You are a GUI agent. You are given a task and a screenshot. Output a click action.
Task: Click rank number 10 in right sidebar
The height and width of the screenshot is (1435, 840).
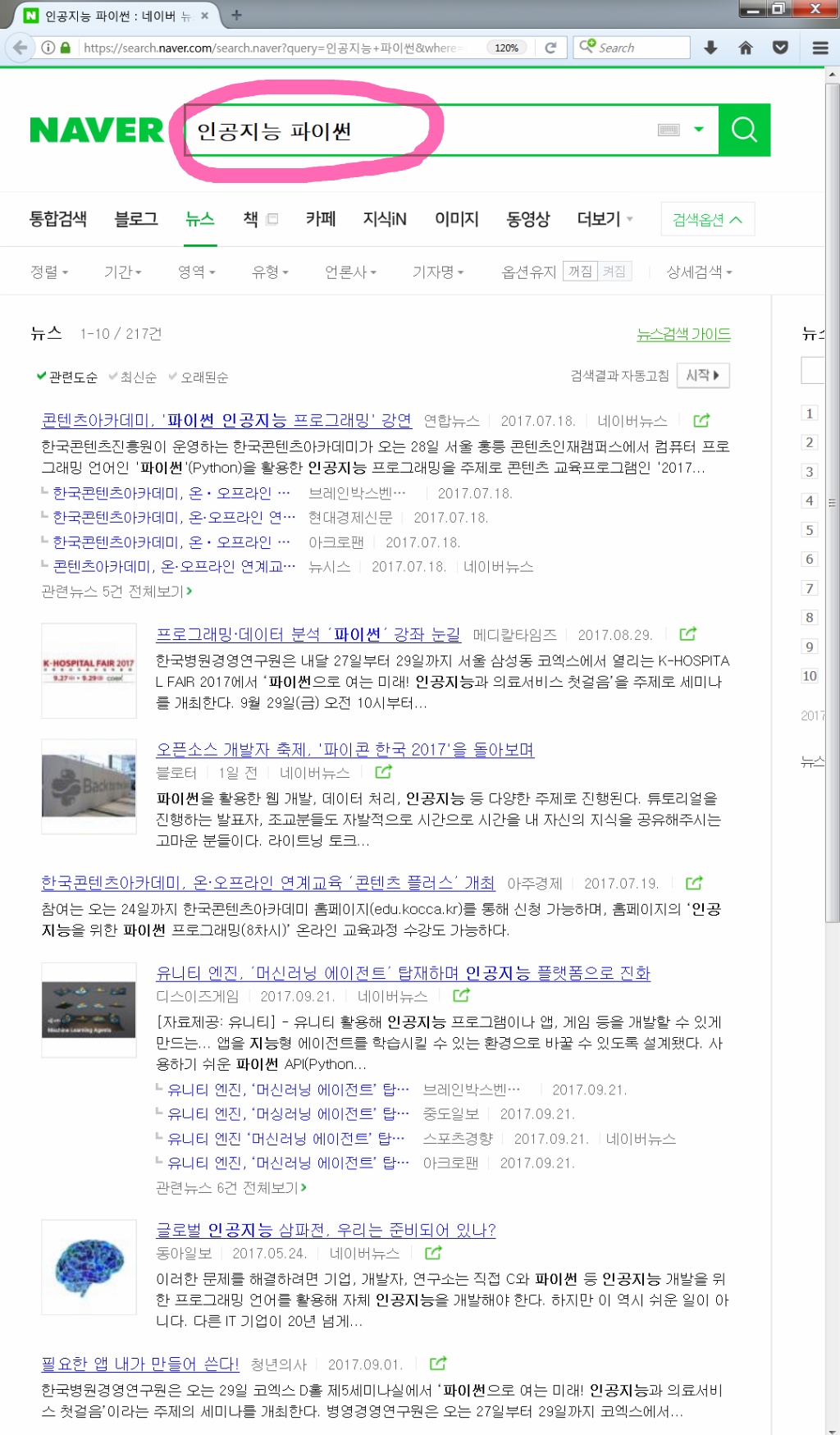click(810, 676)
